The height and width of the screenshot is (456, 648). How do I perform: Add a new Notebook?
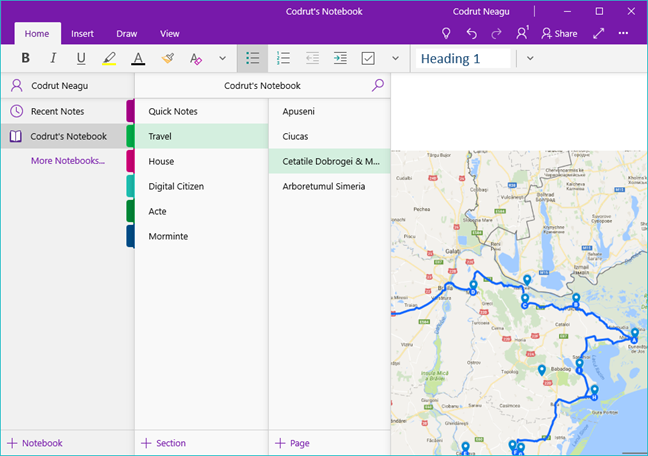[35, 443]
